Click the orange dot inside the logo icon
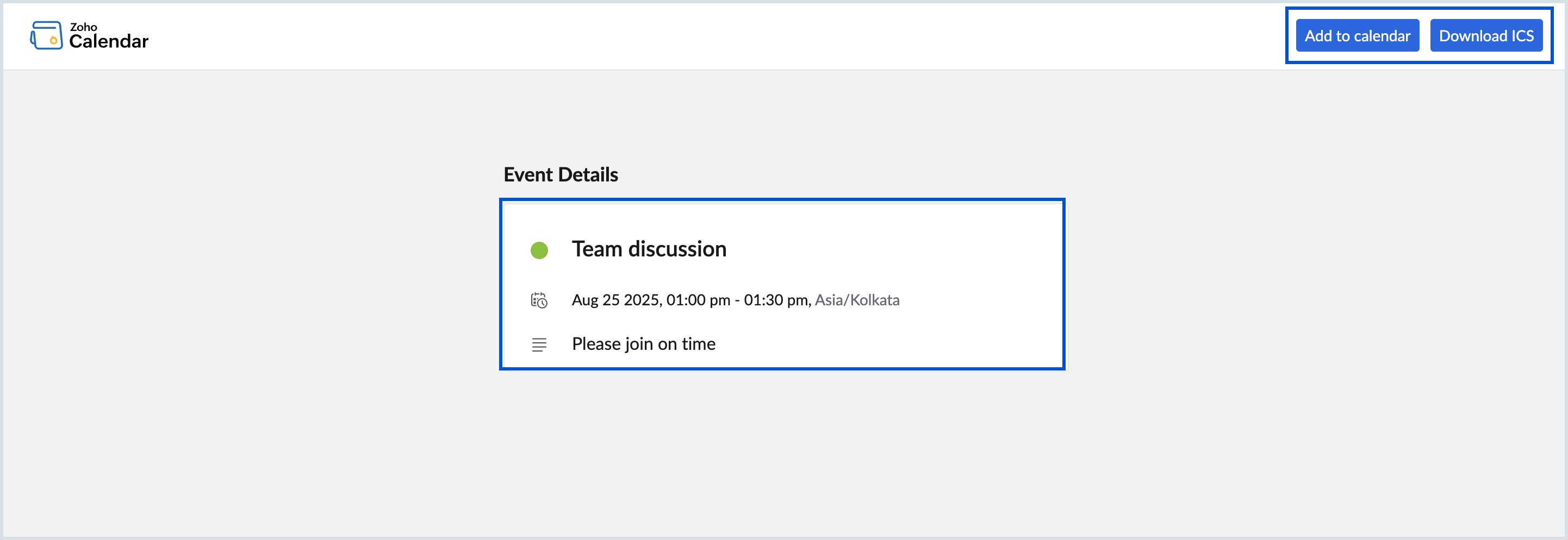Image resolution: width=1568 pixels, height=540 pixels. (54, 41)
